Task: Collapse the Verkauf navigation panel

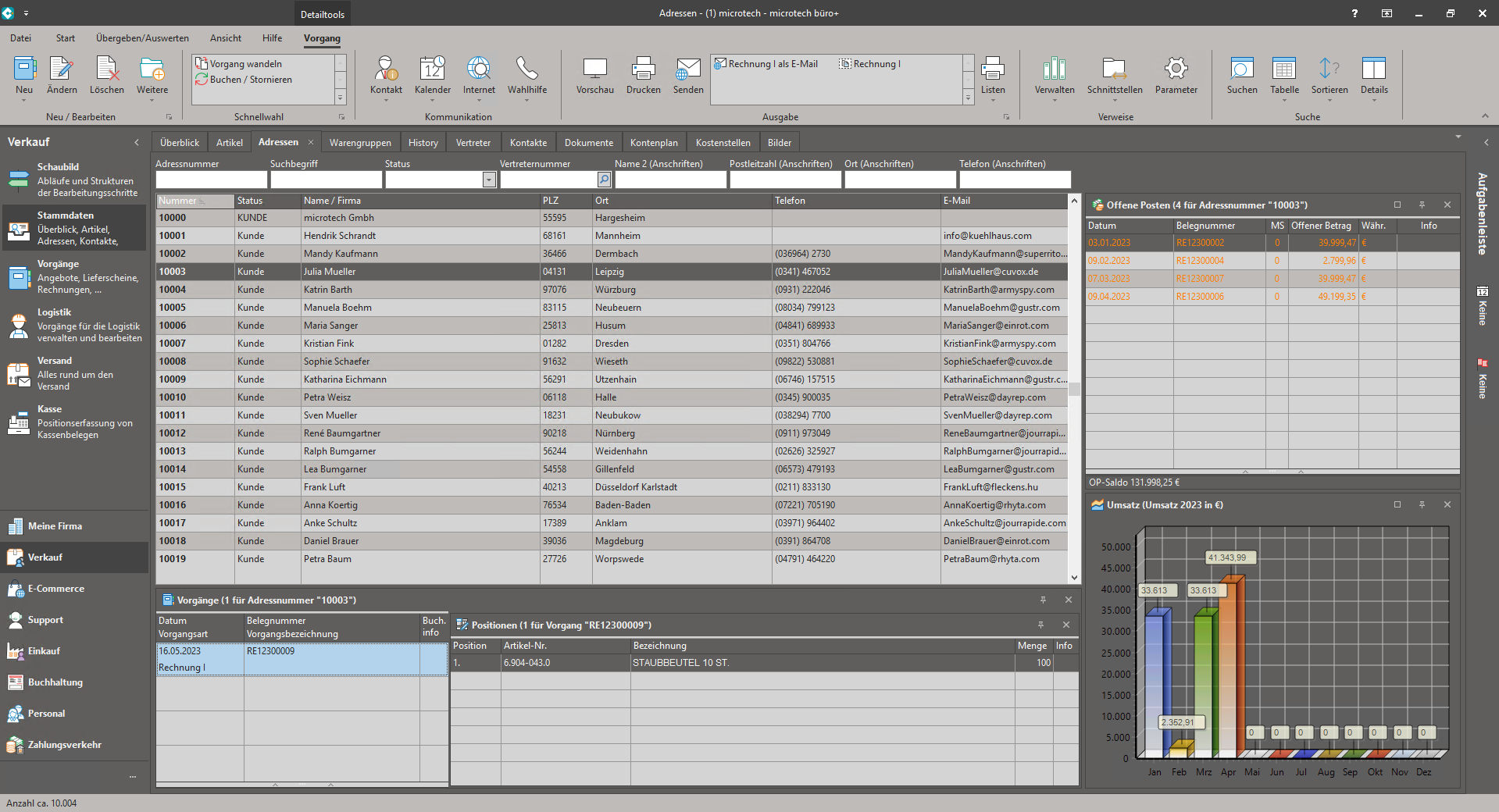Action: click(137, 142)
